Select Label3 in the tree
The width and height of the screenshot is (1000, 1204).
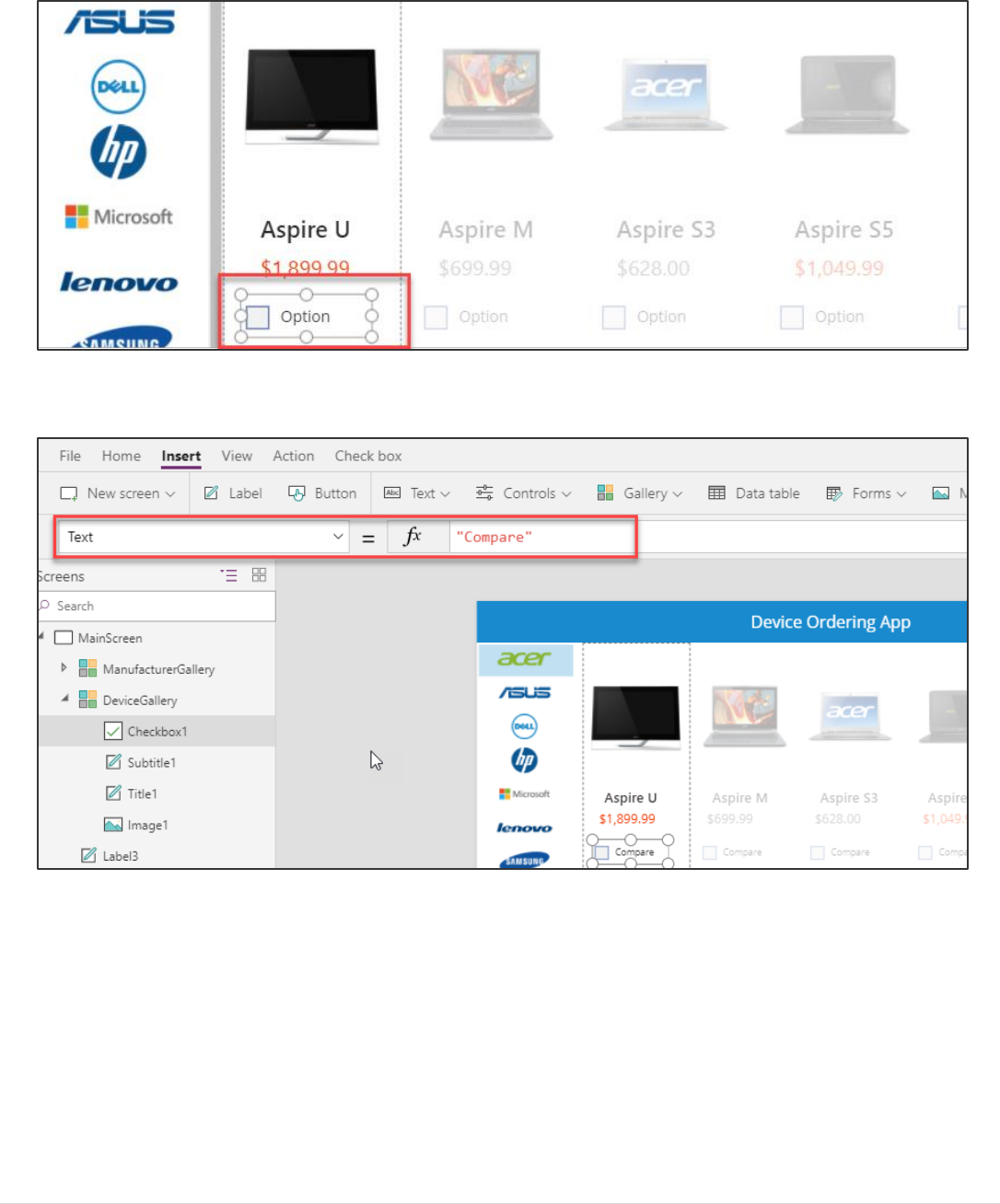click(120, 856)
